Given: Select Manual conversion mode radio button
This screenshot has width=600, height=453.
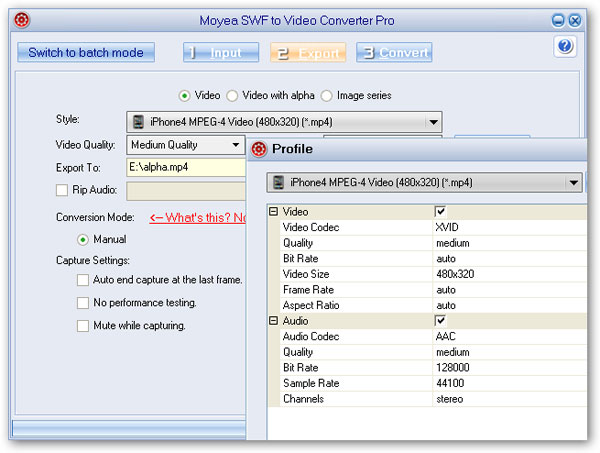Looking at the screenshot, I should click(83, 240).
